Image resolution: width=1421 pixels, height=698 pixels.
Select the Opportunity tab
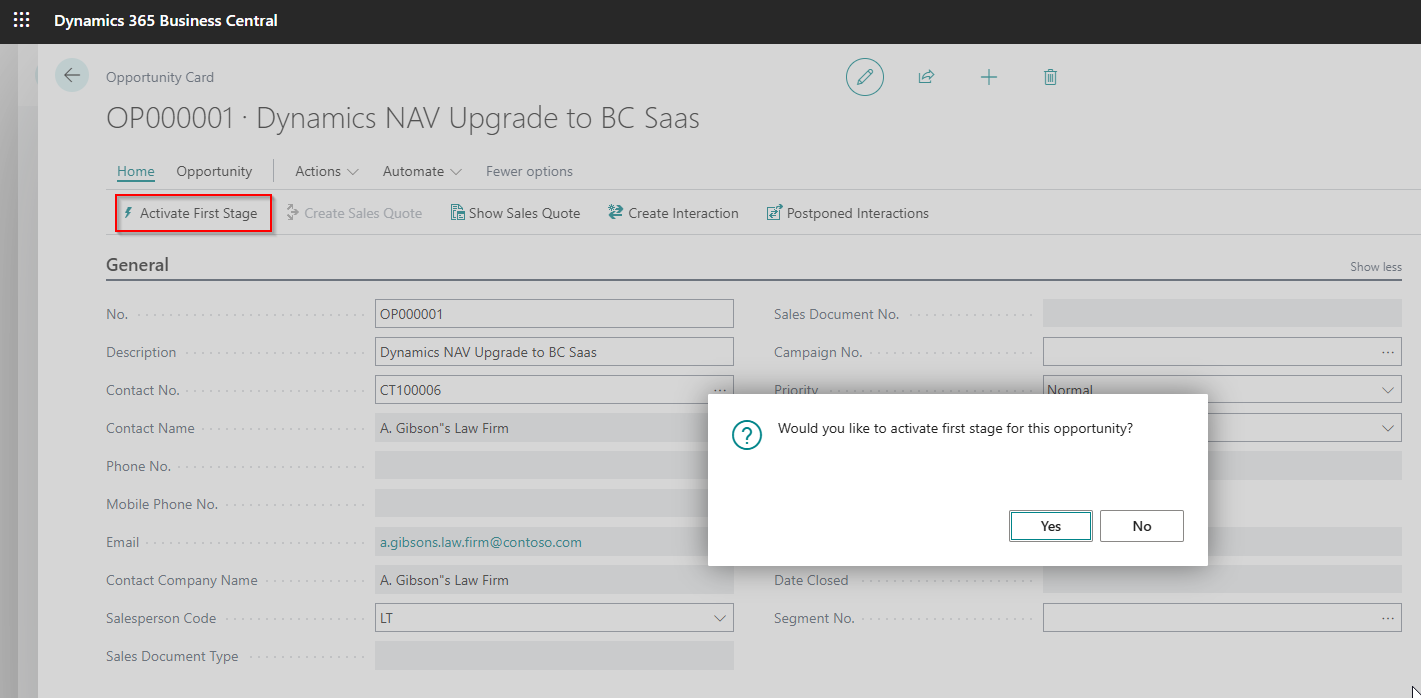[214, 171]
